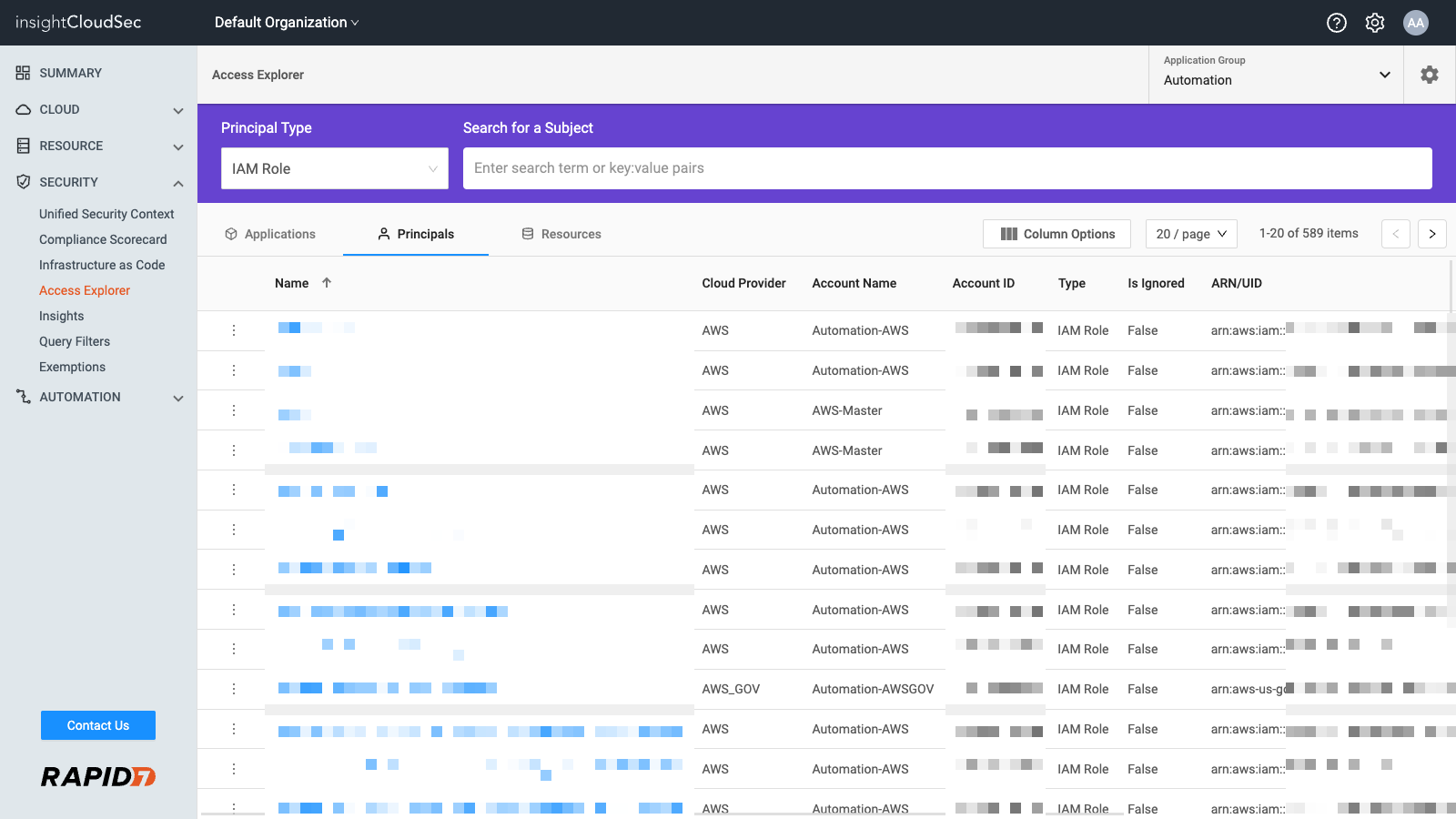Click the Automation-AWSGOV account name cell
This screenshot has width=1456, height=819.
873,689
